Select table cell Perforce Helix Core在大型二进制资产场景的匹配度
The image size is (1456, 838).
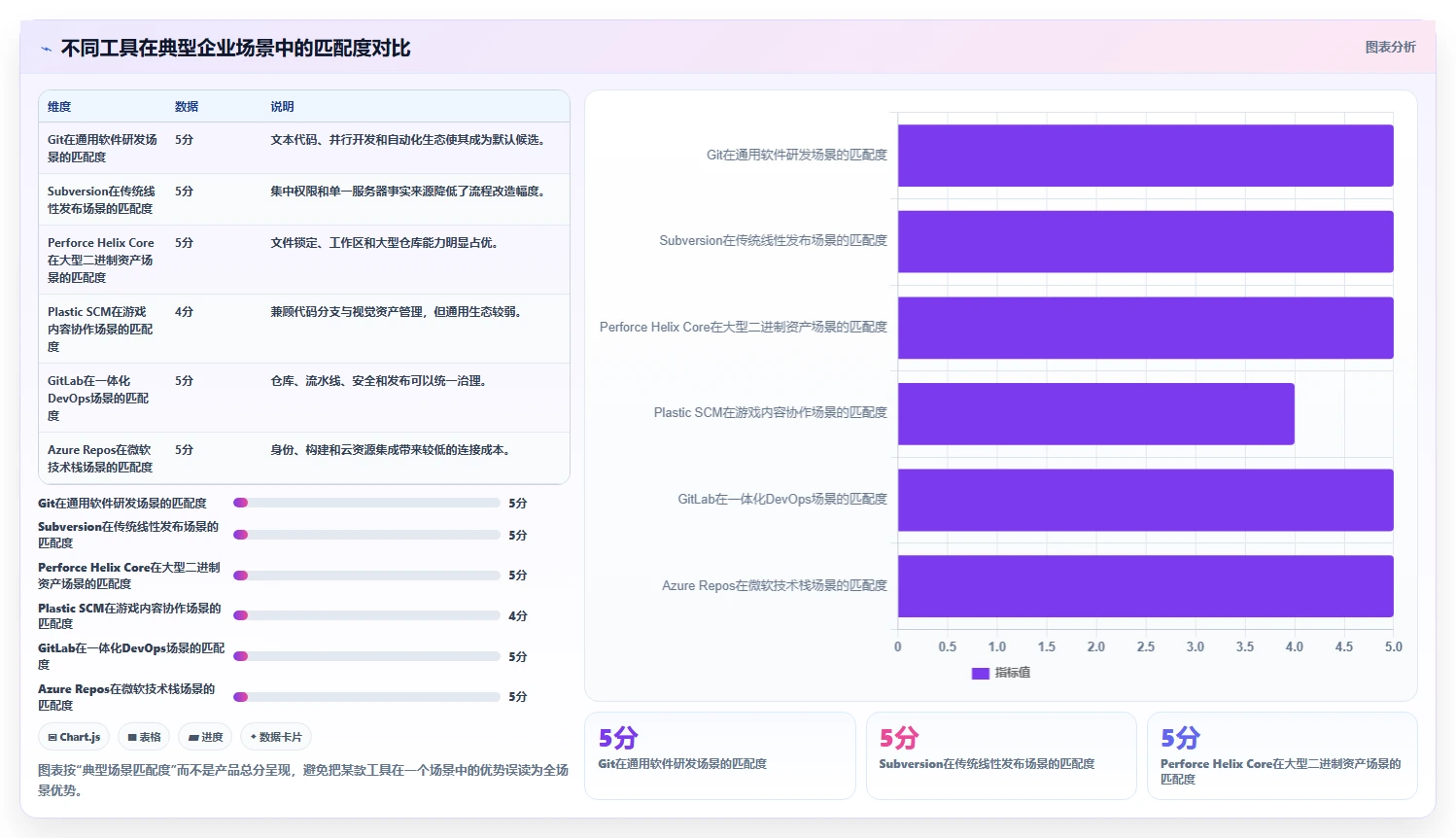click(102, 260)
